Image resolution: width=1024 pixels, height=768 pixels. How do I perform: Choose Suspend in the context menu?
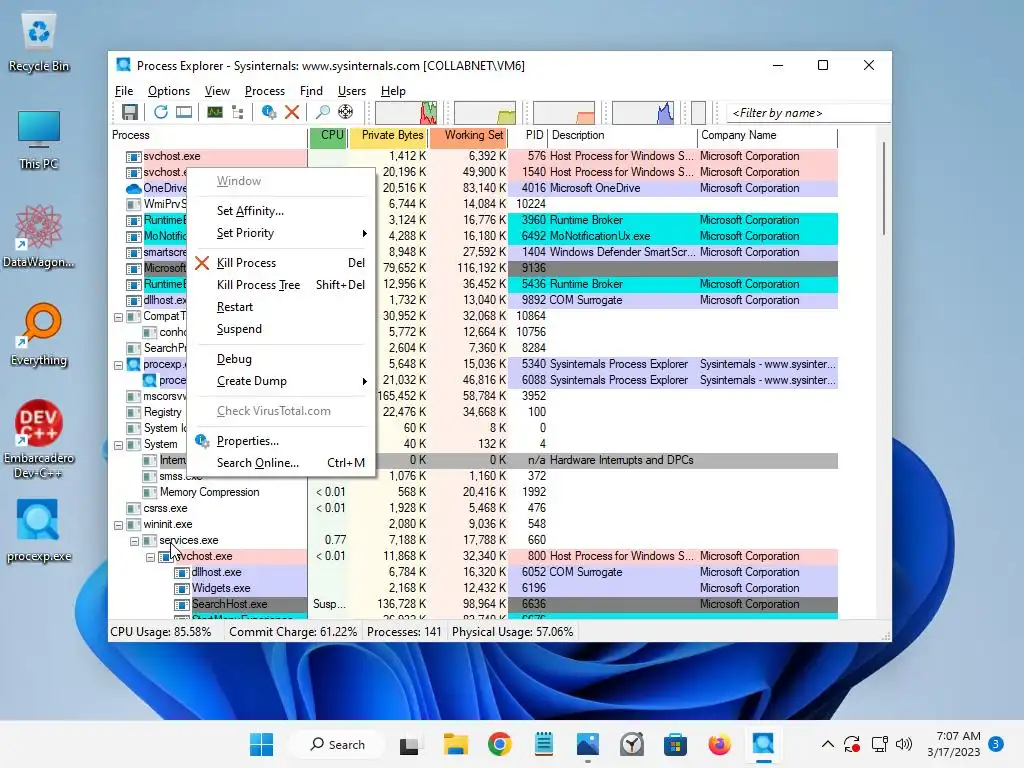(281, 329)
